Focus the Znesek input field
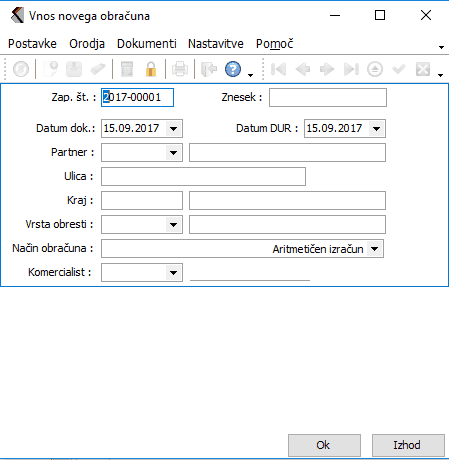 tap(328, 97)
